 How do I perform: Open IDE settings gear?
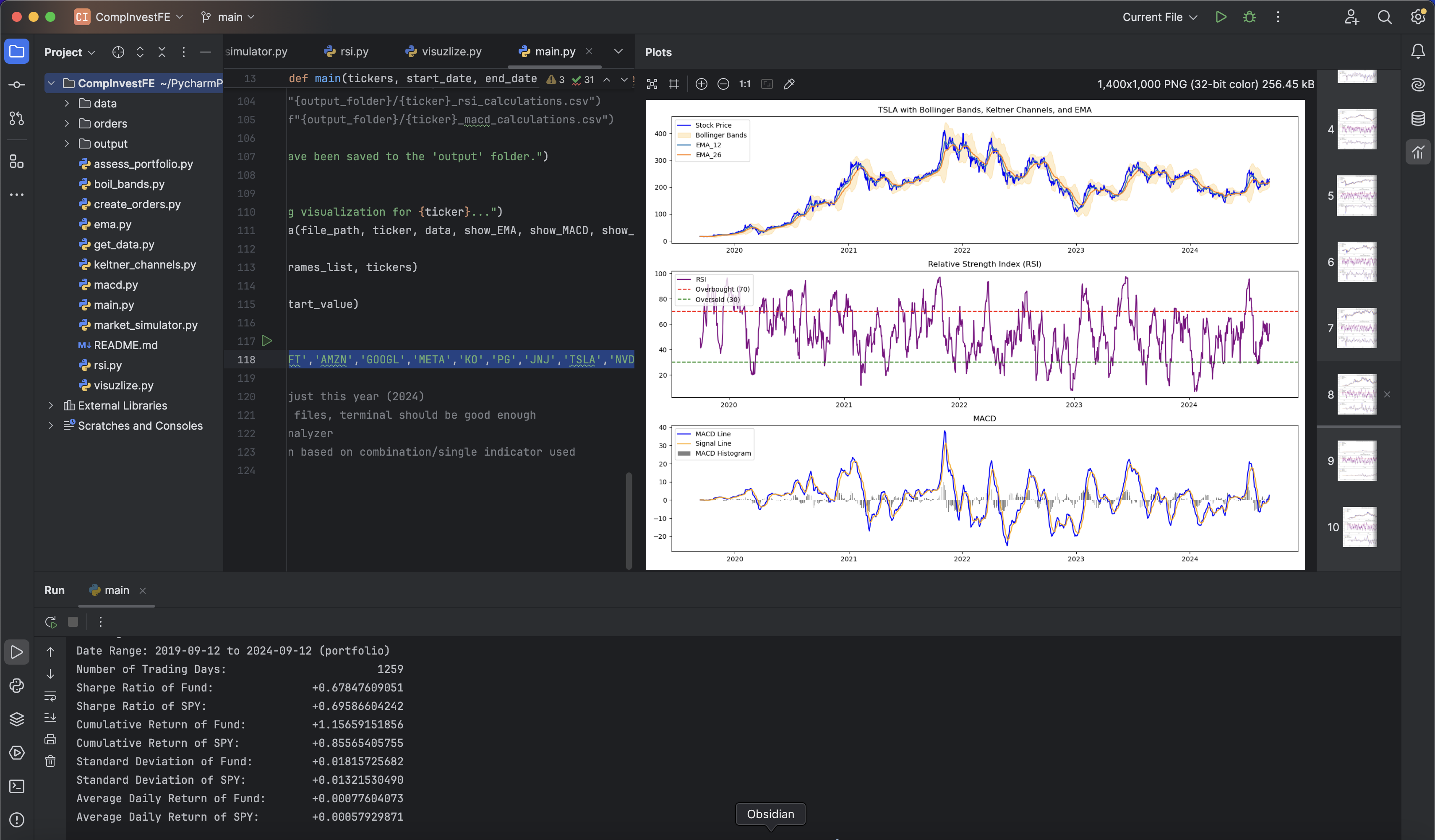pos(1418,17)
